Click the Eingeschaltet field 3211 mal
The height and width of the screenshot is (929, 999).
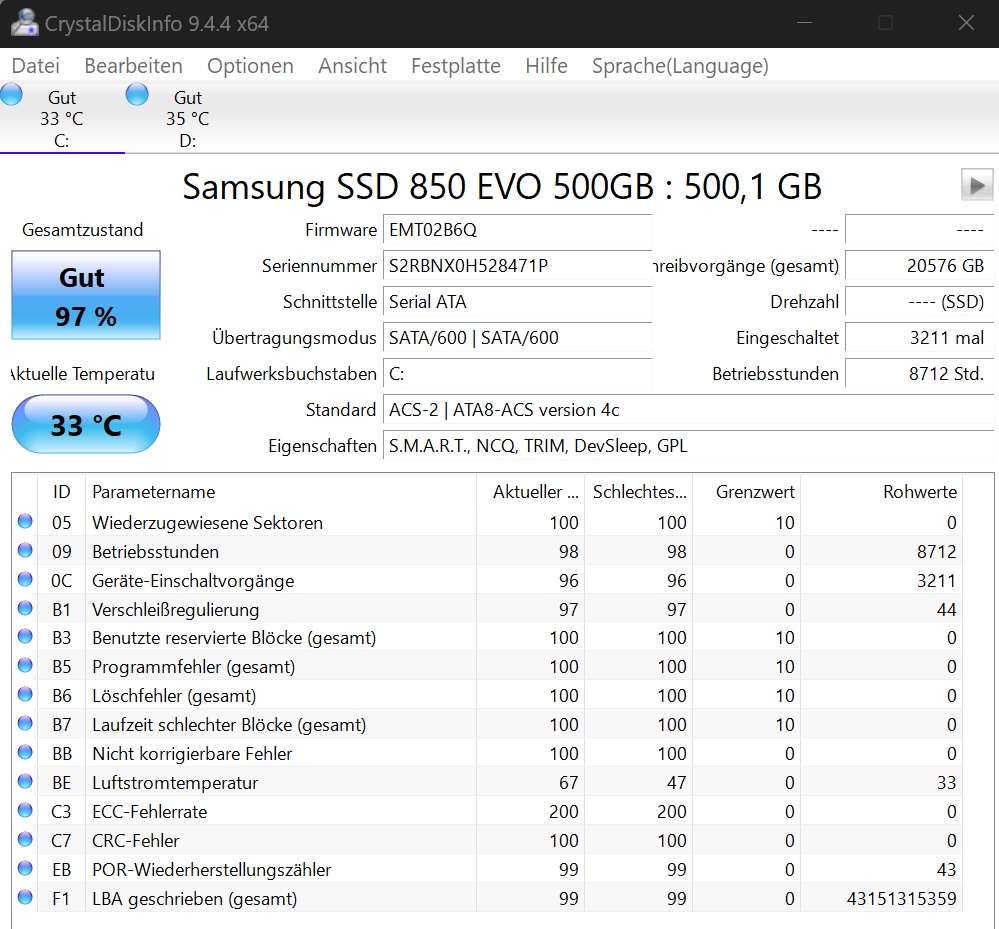coord(919,338)
